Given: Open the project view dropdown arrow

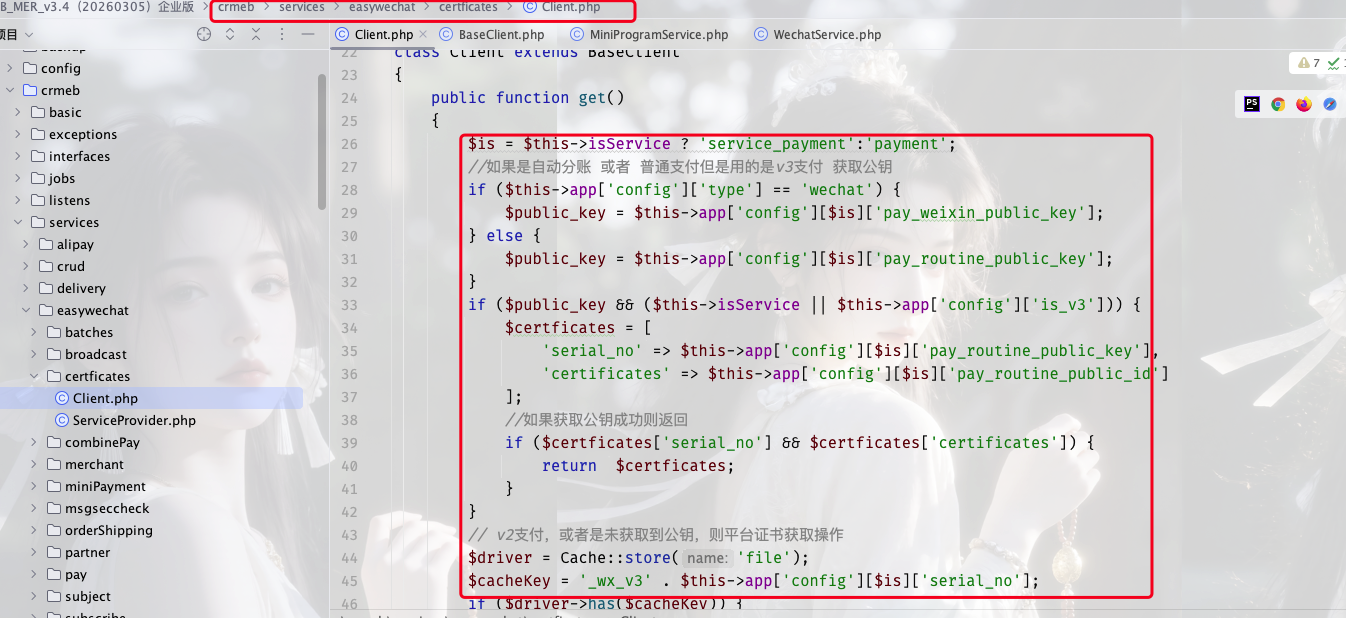Looking at the screenshot, I should (x=29, y=34).
